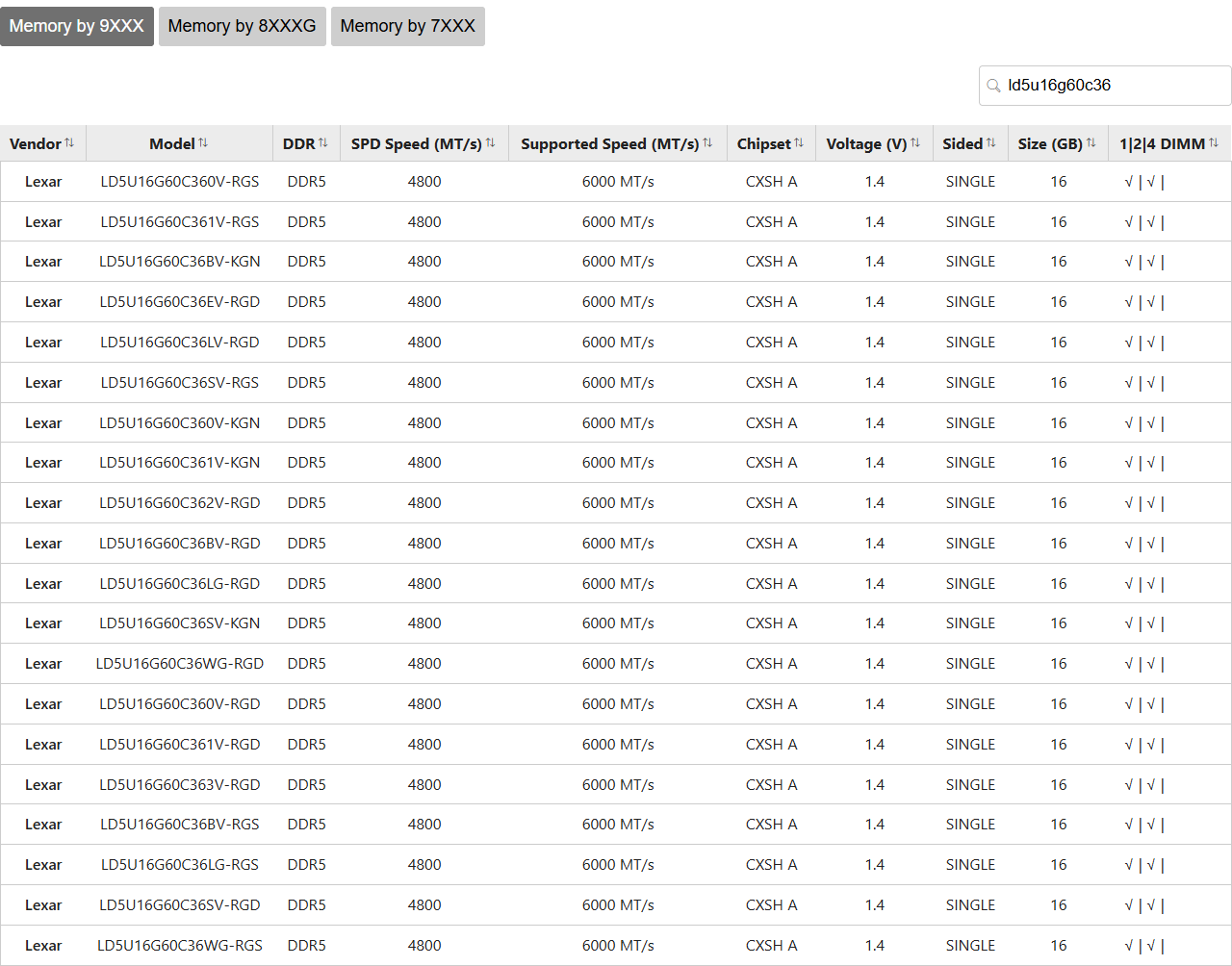The height and width of the screenshot is (966, 1232).
Task: Click CXSH A chipset in LD5U16G60C36LV-RGD row
Action: (x=772, y=343)
